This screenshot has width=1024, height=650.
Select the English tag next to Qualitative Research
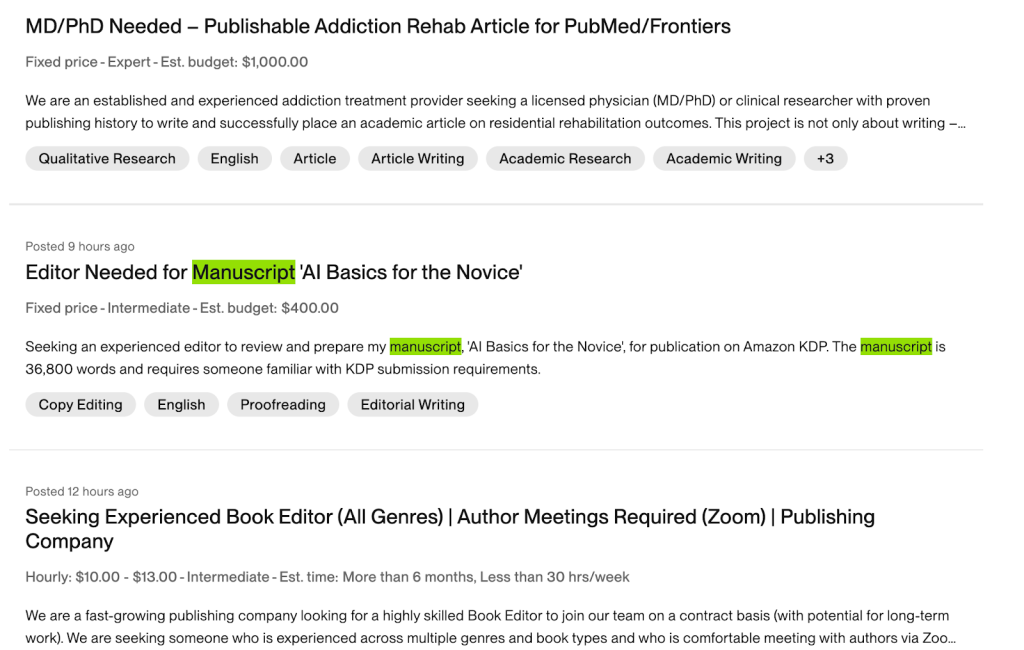coord(234,158)
